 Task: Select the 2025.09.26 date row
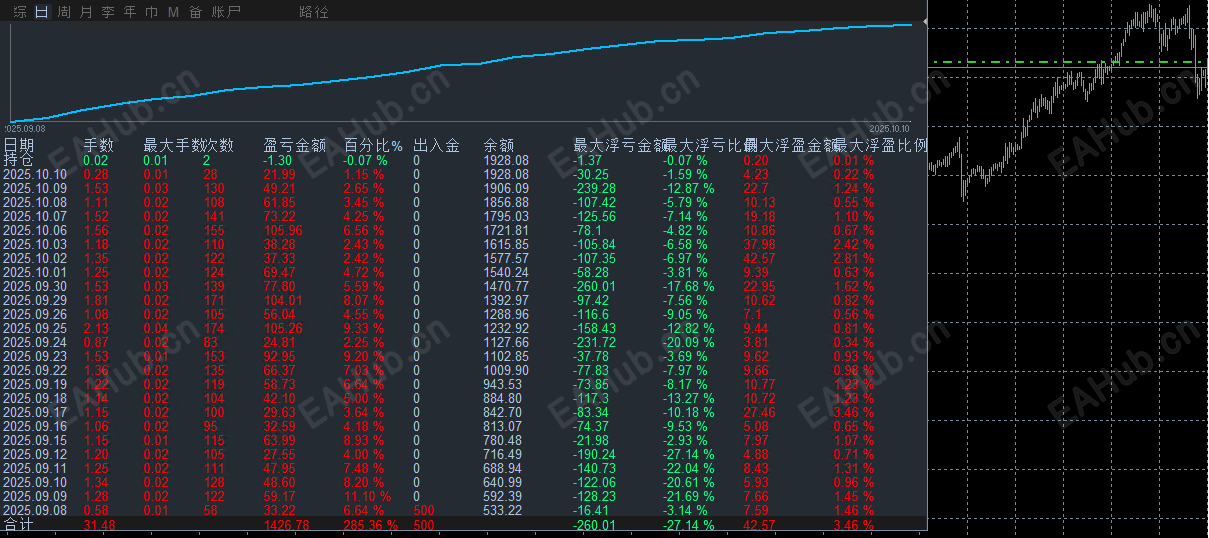pyautogui.click(x=35, y=314)
